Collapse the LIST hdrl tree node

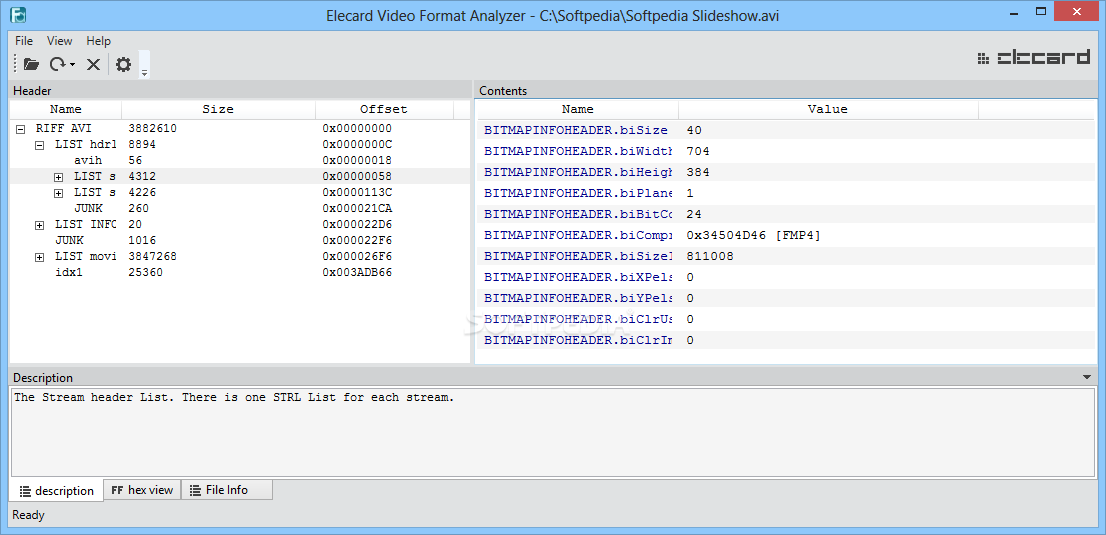click(x=40, y=145)
